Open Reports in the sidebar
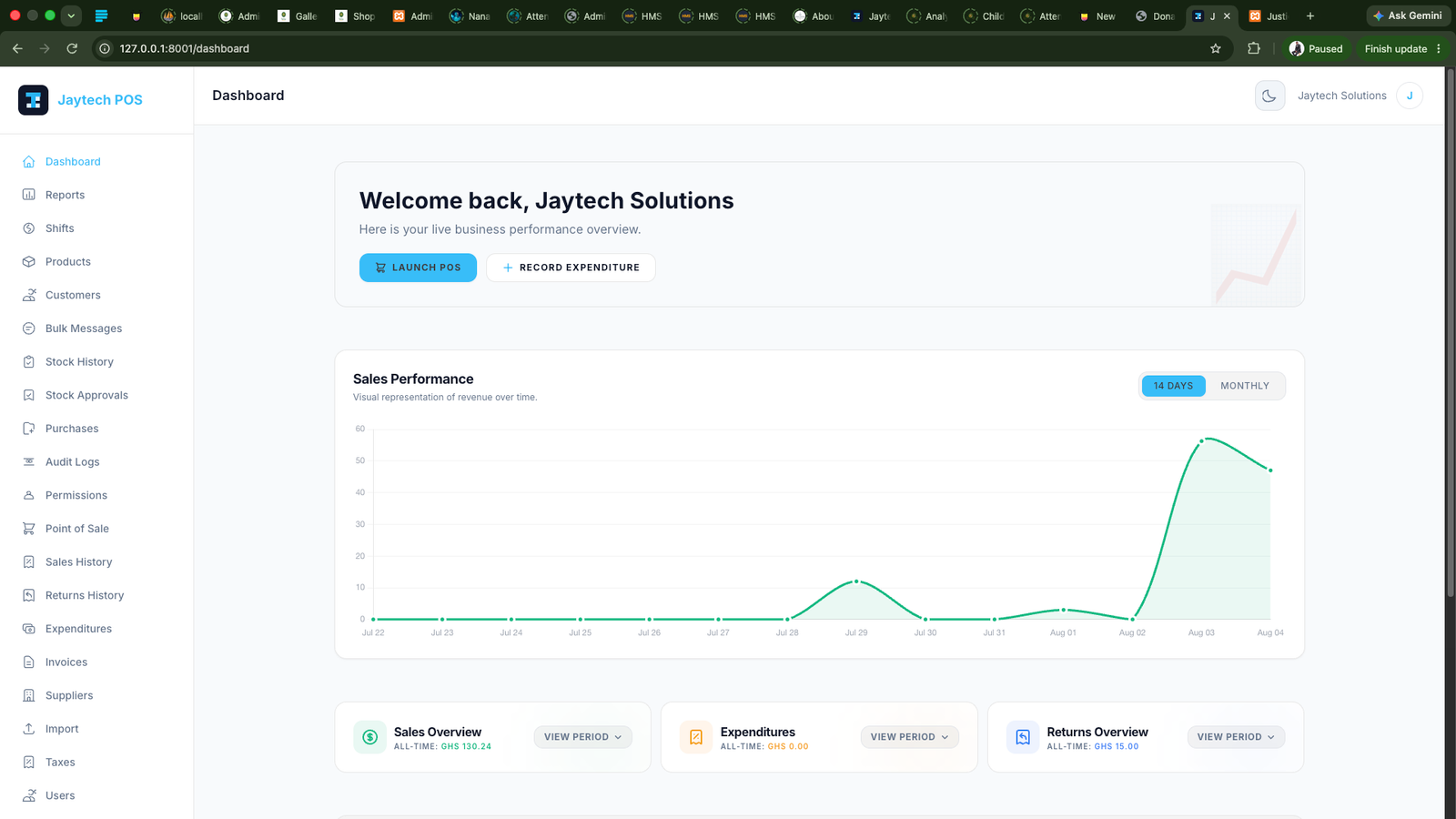 tap(65, 195)
